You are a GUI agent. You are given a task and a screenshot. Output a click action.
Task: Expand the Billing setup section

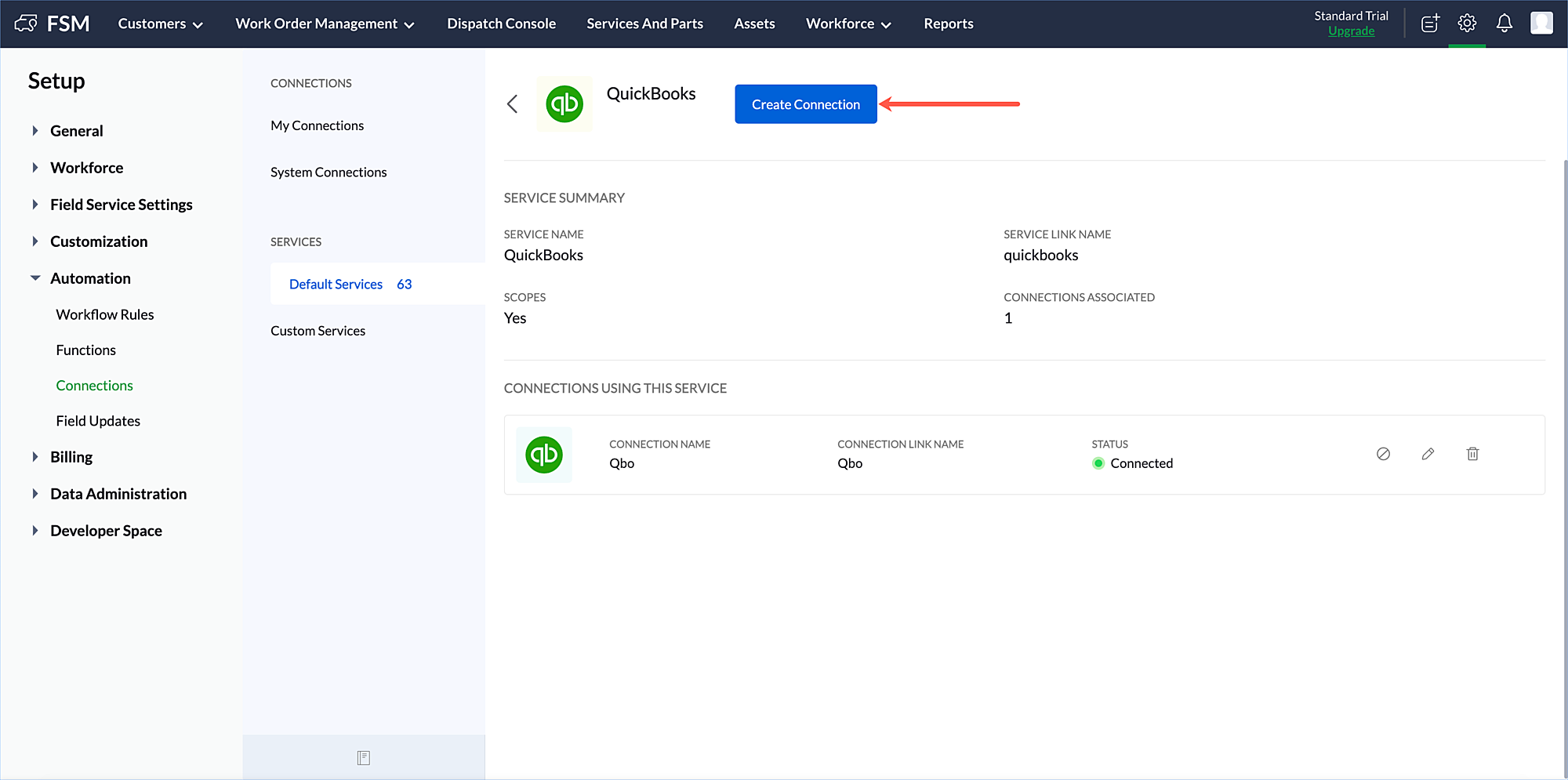point(71,457)
